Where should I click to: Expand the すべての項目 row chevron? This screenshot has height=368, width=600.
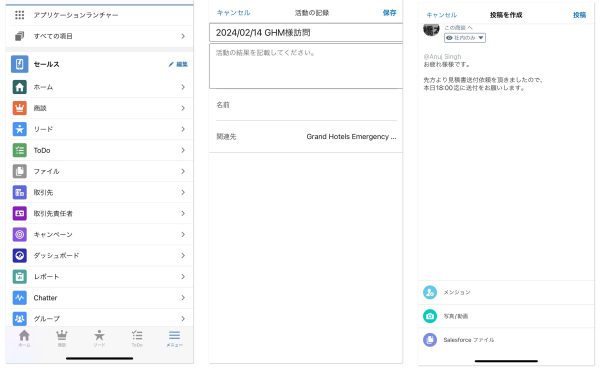coord(183,36)
